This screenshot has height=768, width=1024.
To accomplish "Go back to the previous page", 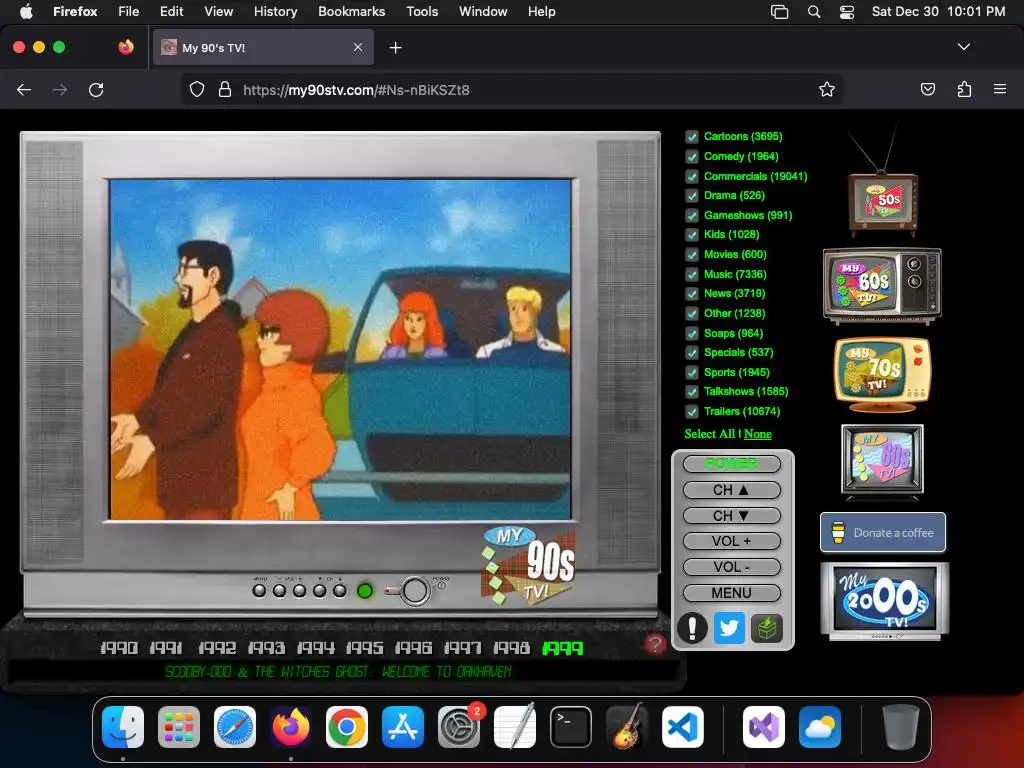I will click(24, 89).
